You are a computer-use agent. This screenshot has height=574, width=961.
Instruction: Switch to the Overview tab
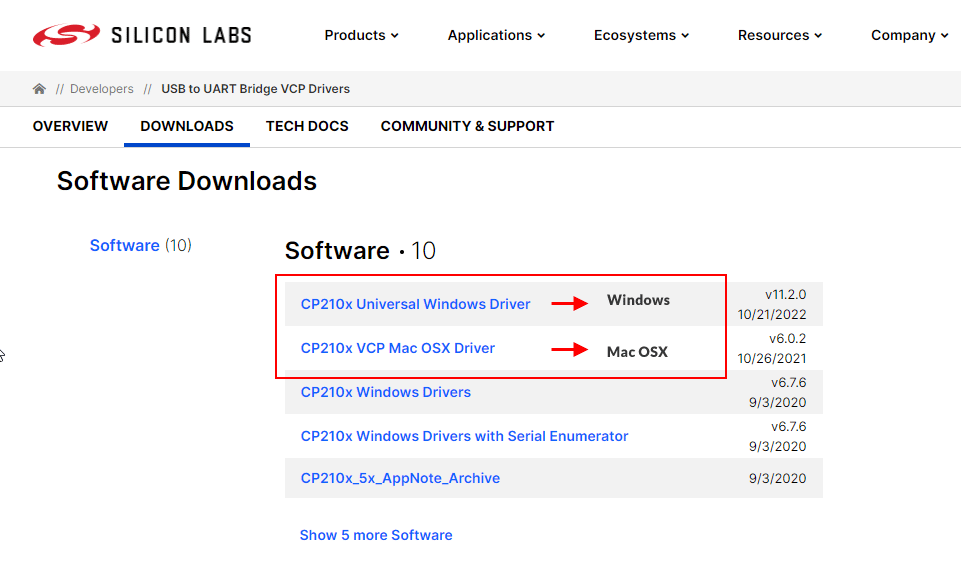[70, 126]
